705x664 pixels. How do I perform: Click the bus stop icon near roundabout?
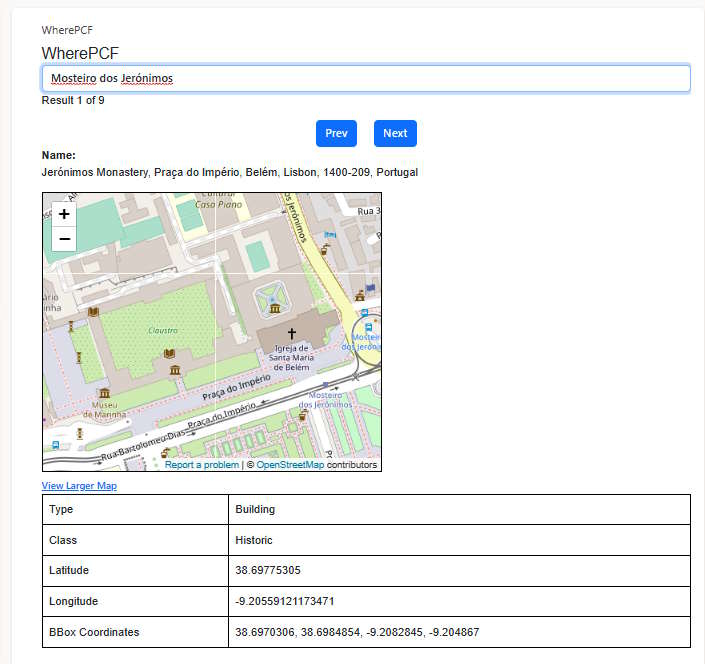pyautogui.click(x=368, y=327)
